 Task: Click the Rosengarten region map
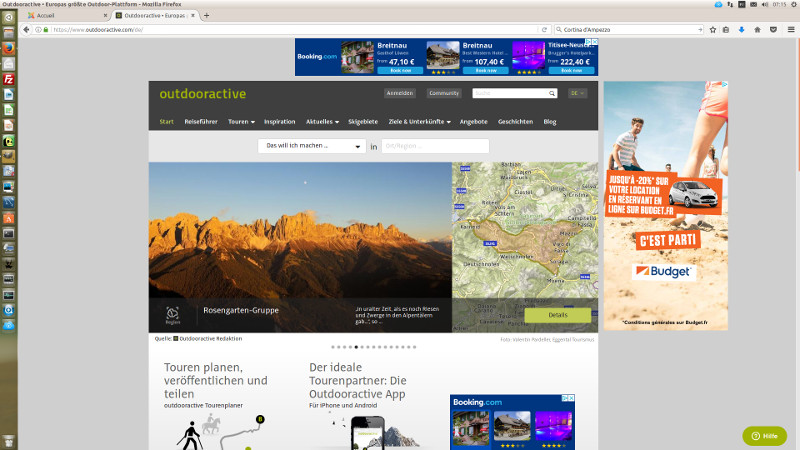tap(525, 230)
